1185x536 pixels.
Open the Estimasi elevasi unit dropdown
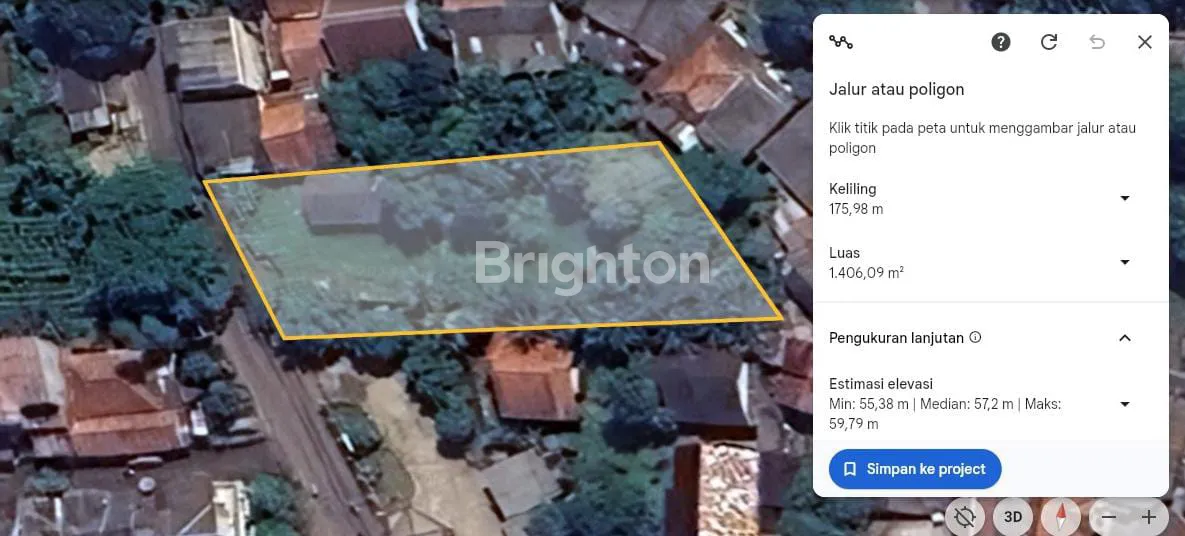[1125, 404]
